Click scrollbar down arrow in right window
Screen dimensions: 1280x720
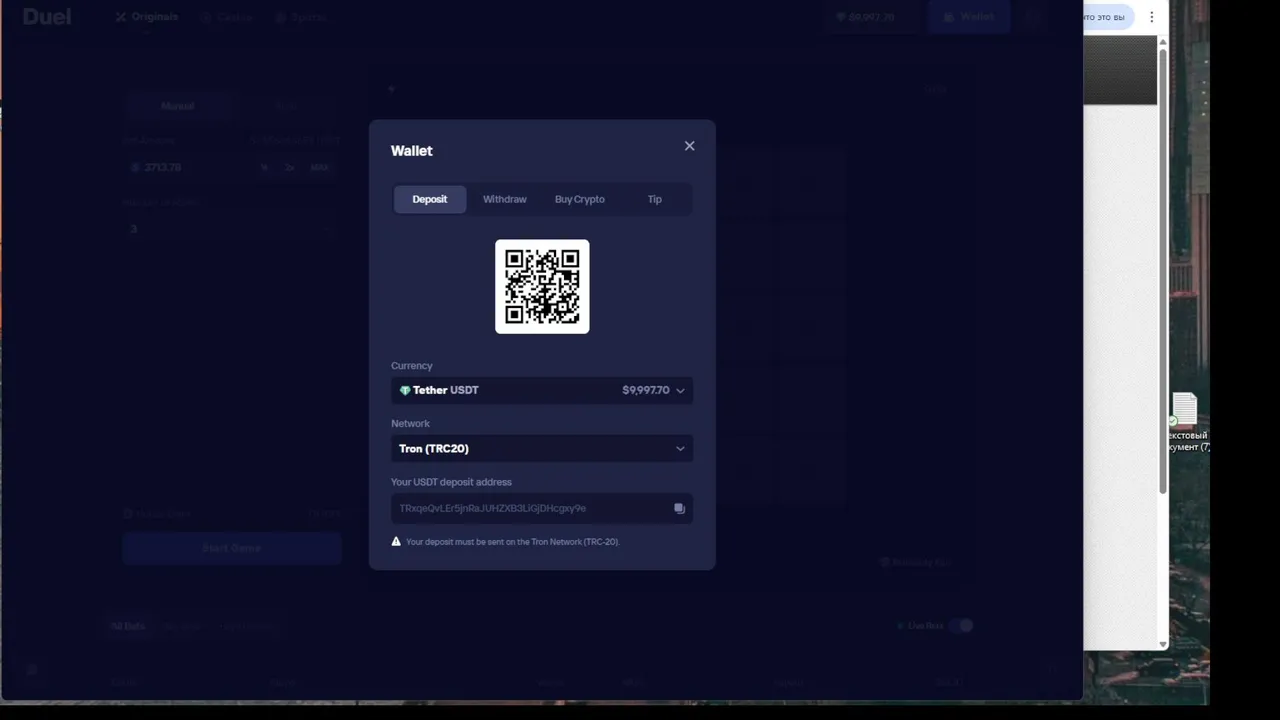tap(1162, 644)
